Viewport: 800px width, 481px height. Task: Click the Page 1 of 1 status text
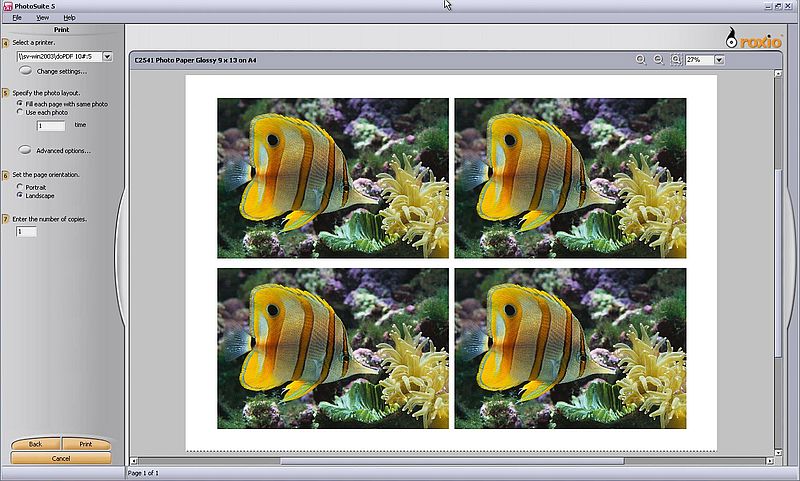click(143, 473)
